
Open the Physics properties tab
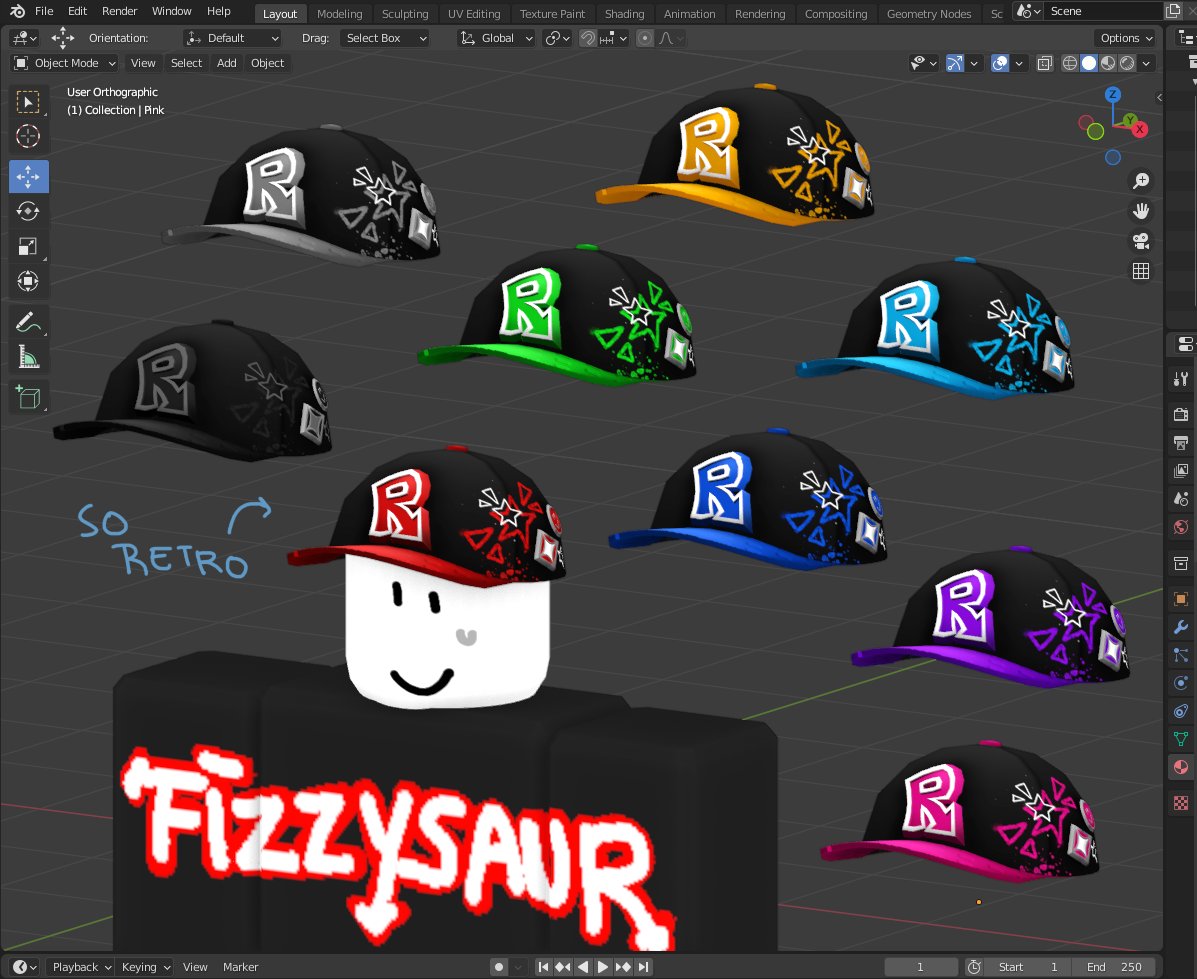[x=1181, y=683]
